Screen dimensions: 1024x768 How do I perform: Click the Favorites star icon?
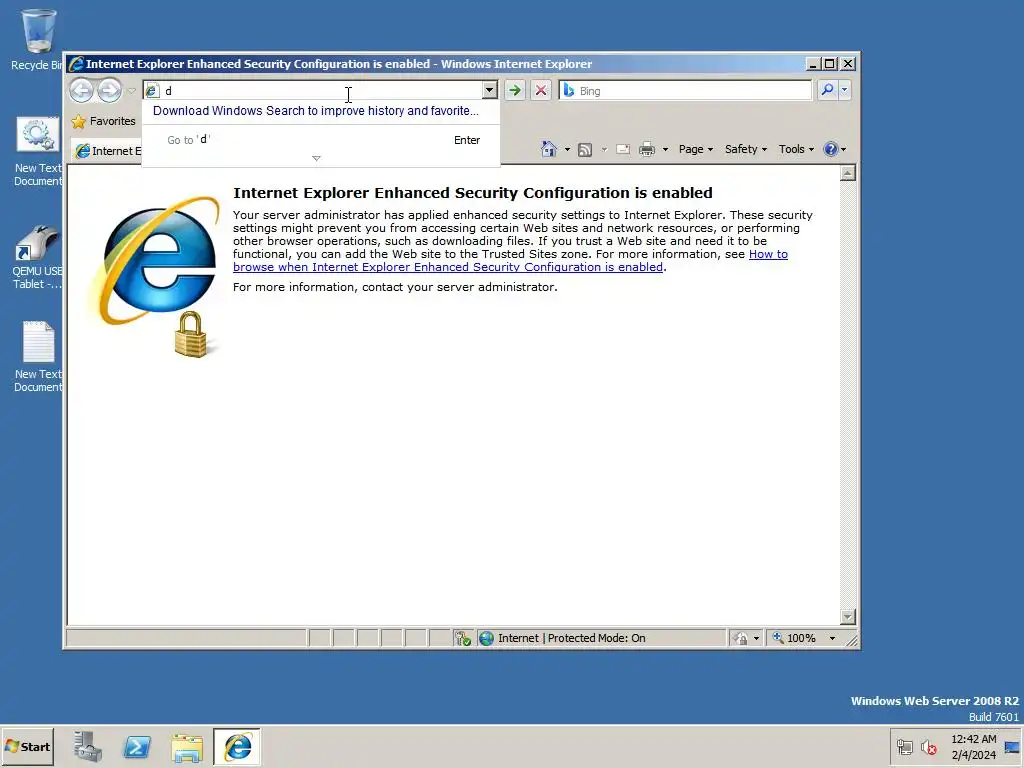78,121
